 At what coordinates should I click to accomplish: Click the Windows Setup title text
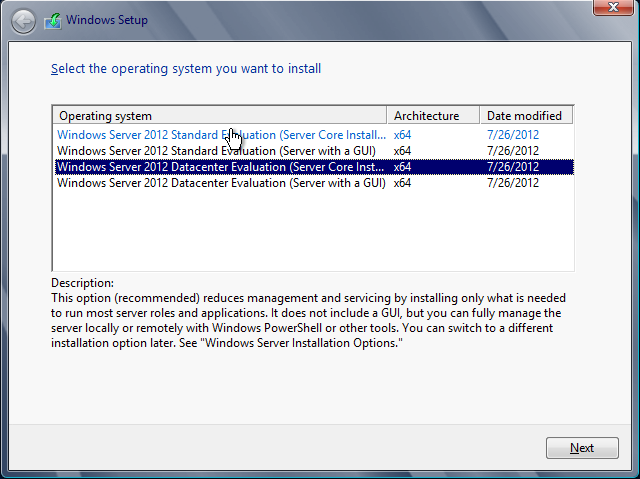point(107,20)
